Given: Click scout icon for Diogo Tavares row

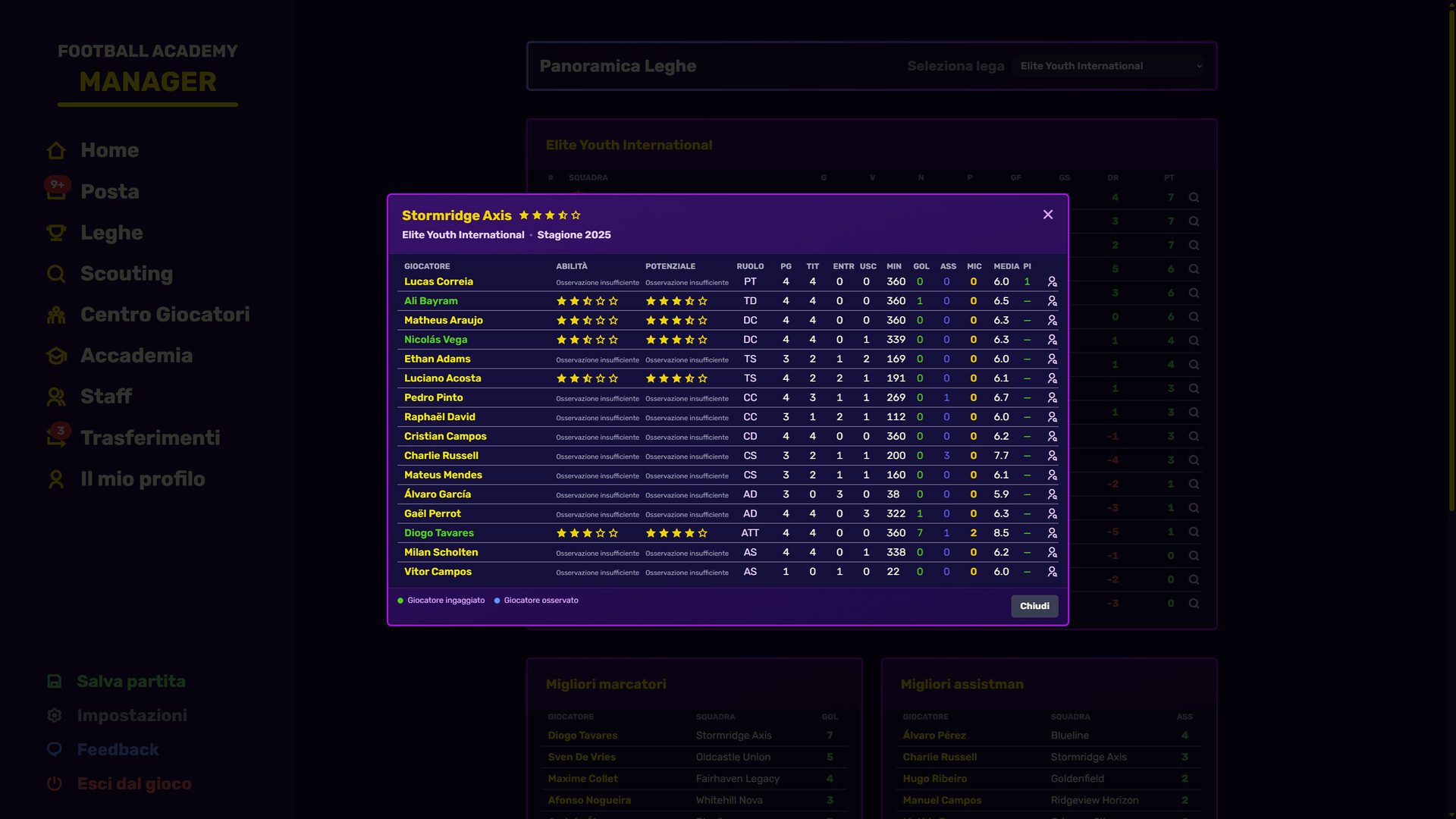Looking at the screenshot, I should point(1052,534).
